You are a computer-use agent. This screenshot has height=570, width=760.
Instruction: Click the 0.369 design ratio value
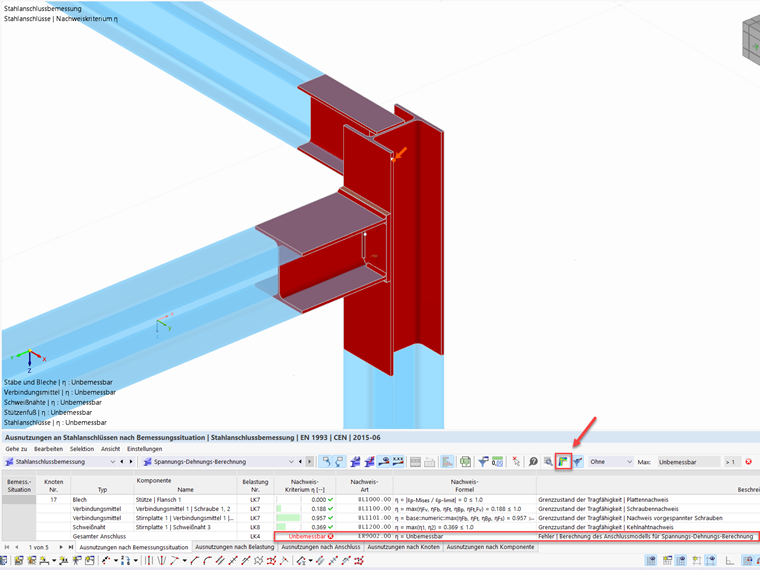(318, 527)
